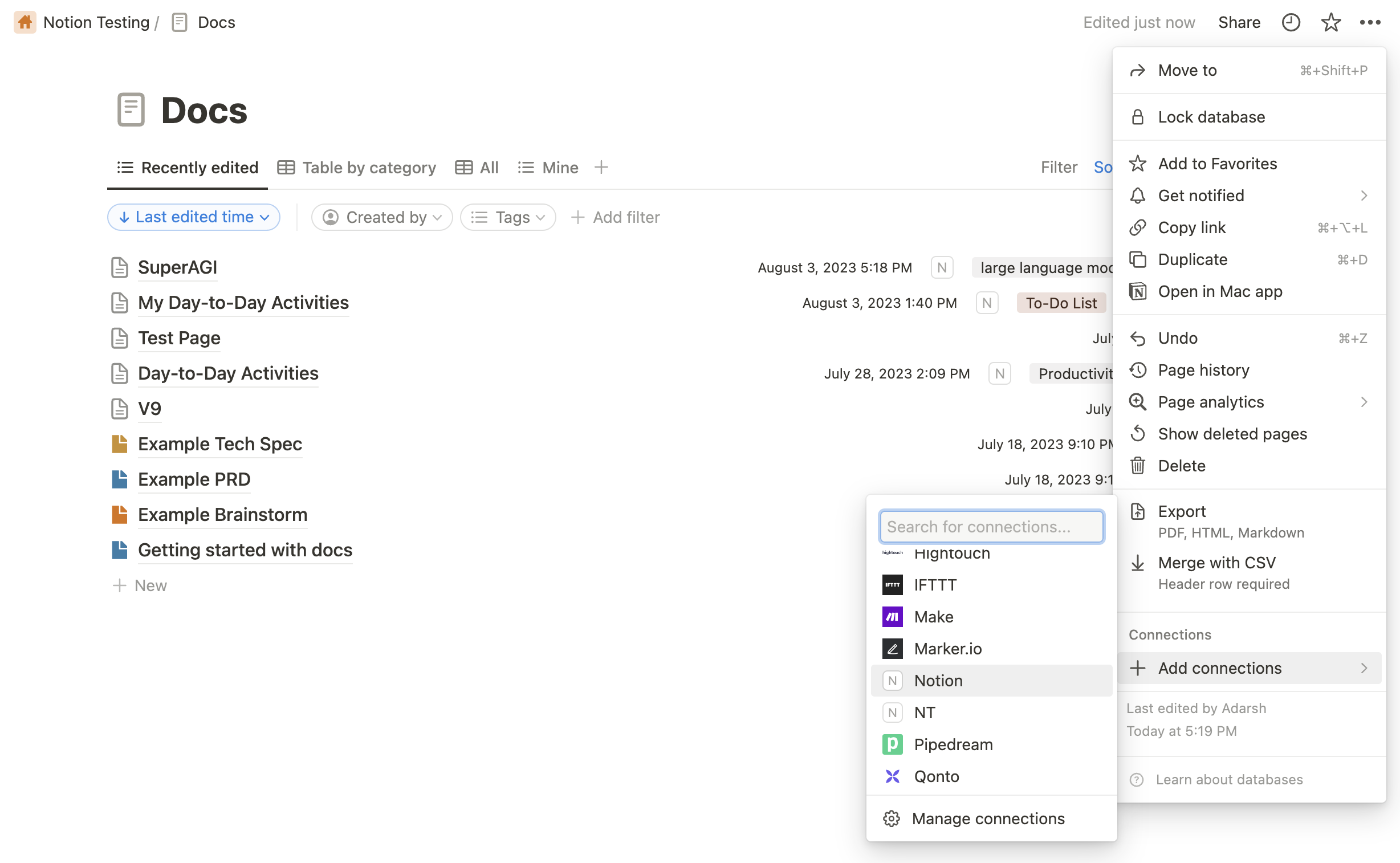Select Lock database menu item
The width and height of the screenshot is (1400, 863).
[x=1211, y=117]
